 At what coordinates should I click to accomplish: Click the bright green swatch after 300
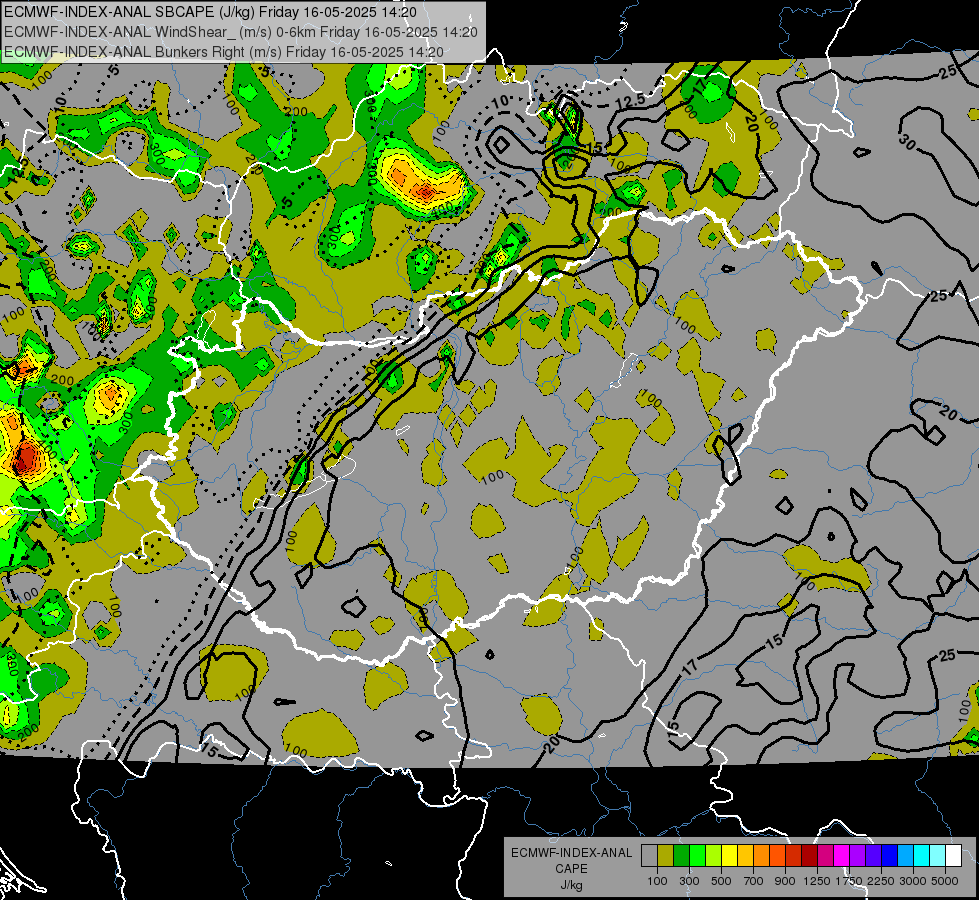click(697, 855)
